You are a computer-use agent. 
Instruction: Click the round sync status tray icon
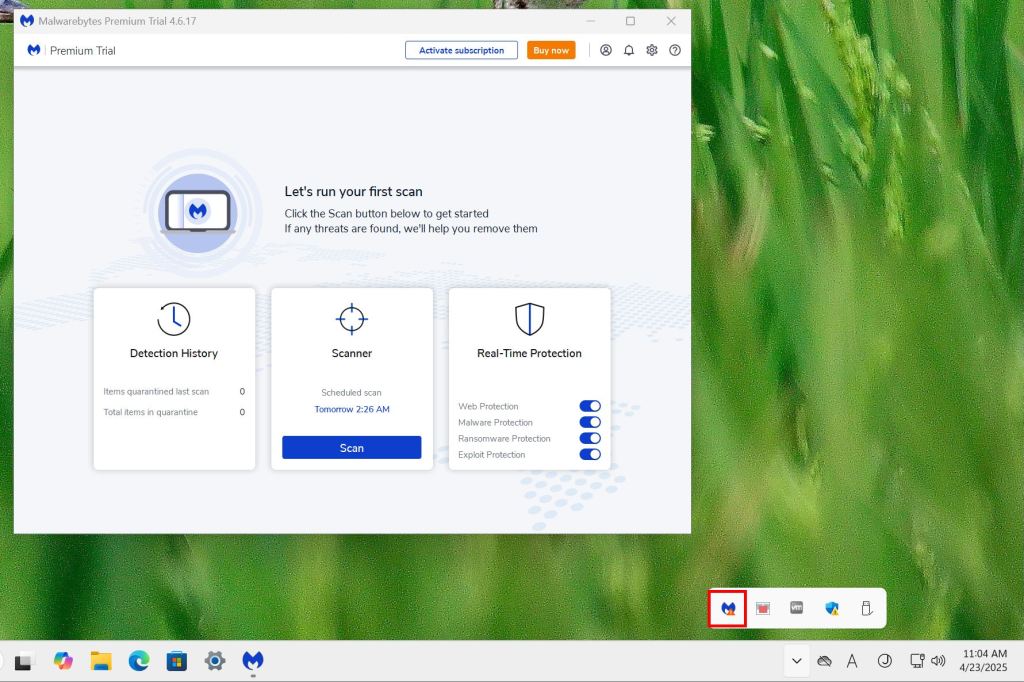tap(884, 661)
